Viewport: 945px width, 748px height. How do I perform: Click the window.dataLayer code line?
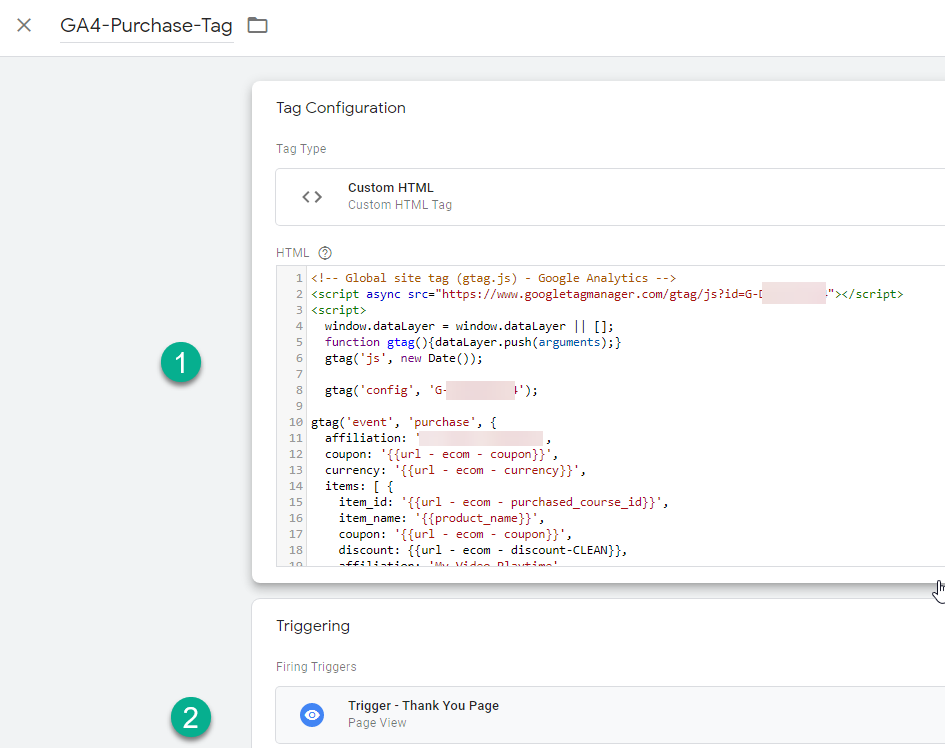point(469,326)
